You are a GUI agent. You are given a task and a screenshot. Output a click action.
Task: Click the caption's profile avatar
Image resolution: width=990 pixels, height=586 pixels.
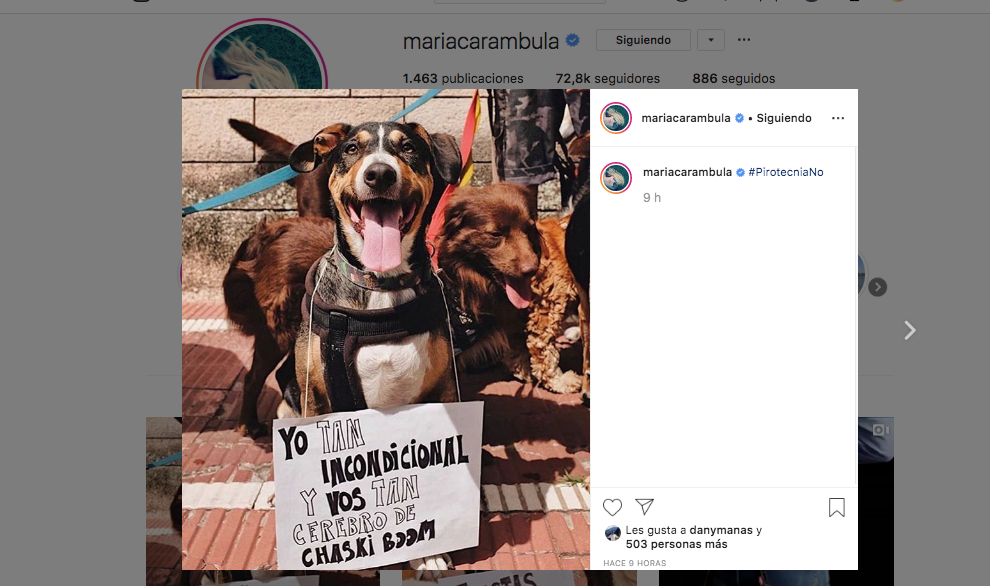click(616, 177)
